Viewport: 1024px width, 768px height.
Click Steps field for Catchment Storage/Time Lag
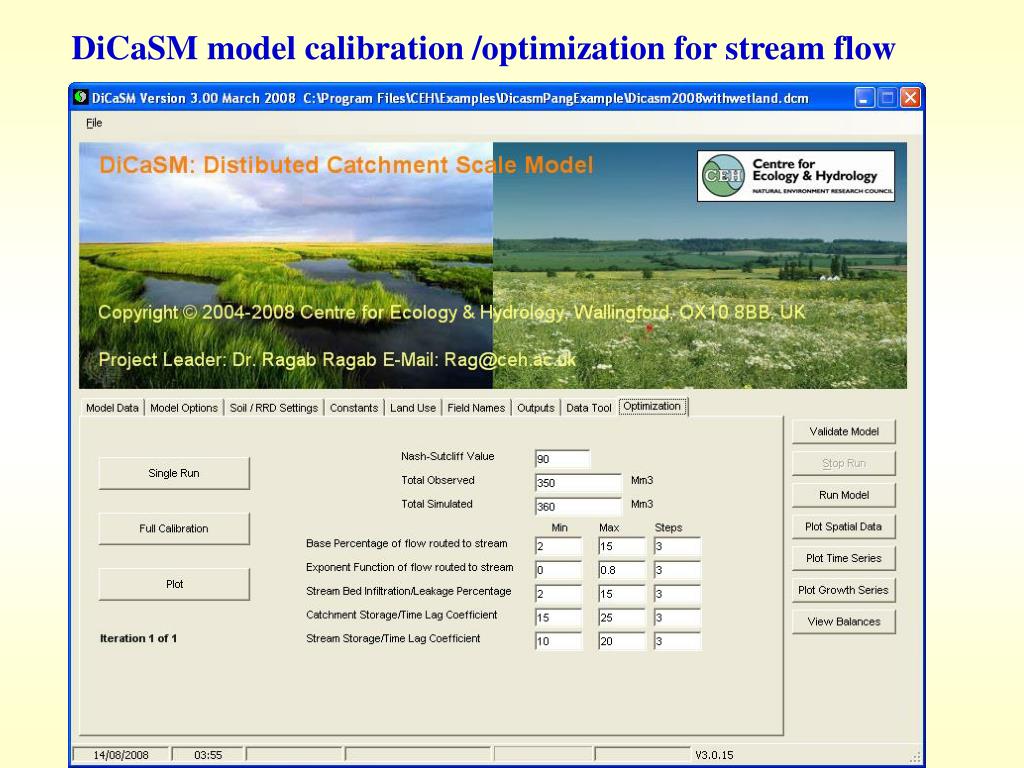click(678, 618)
